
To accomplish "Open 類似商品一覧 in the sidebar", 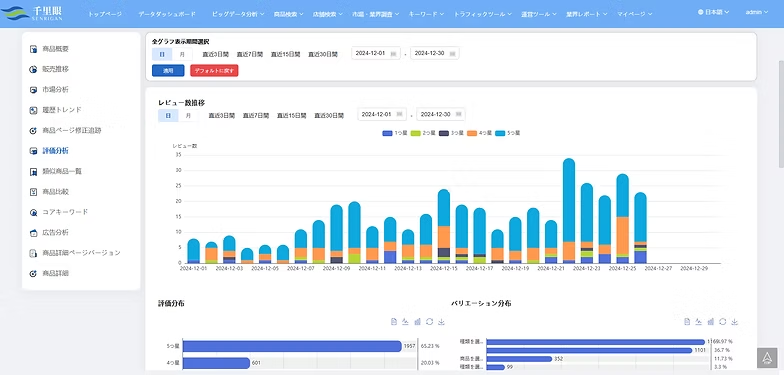I will coord(55,171).
